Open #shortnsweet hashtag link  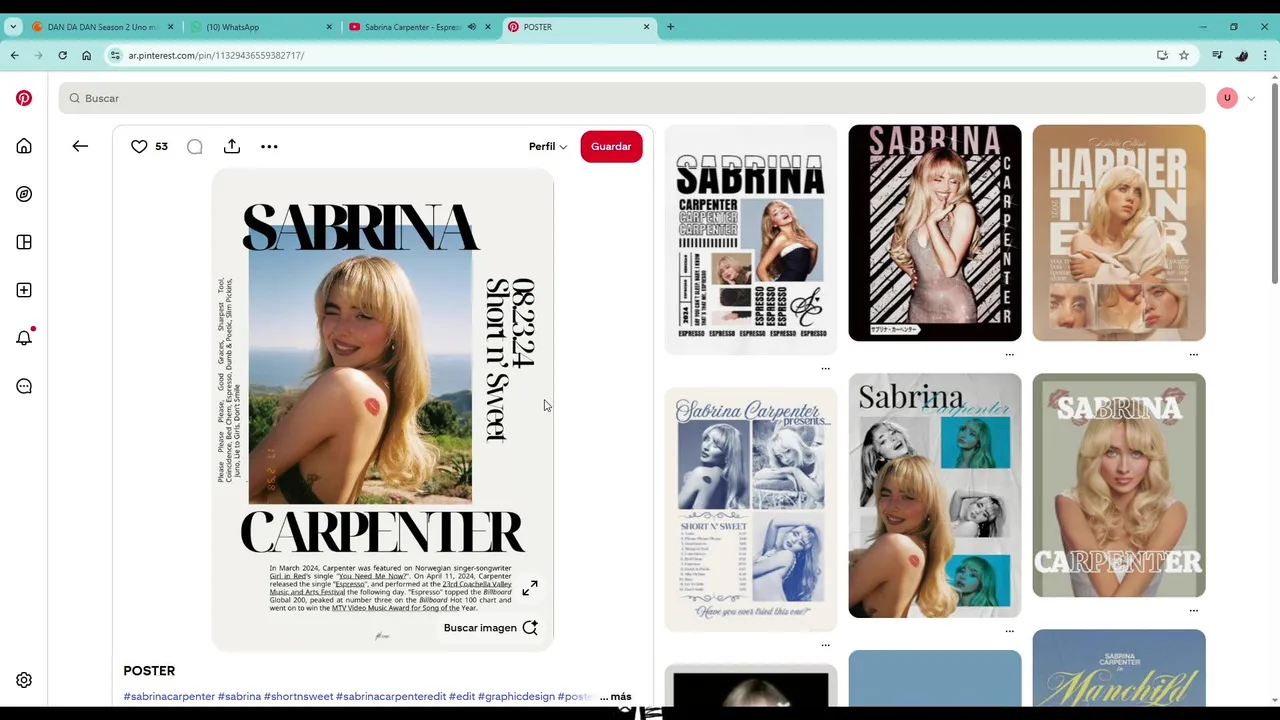click(298, 696)
